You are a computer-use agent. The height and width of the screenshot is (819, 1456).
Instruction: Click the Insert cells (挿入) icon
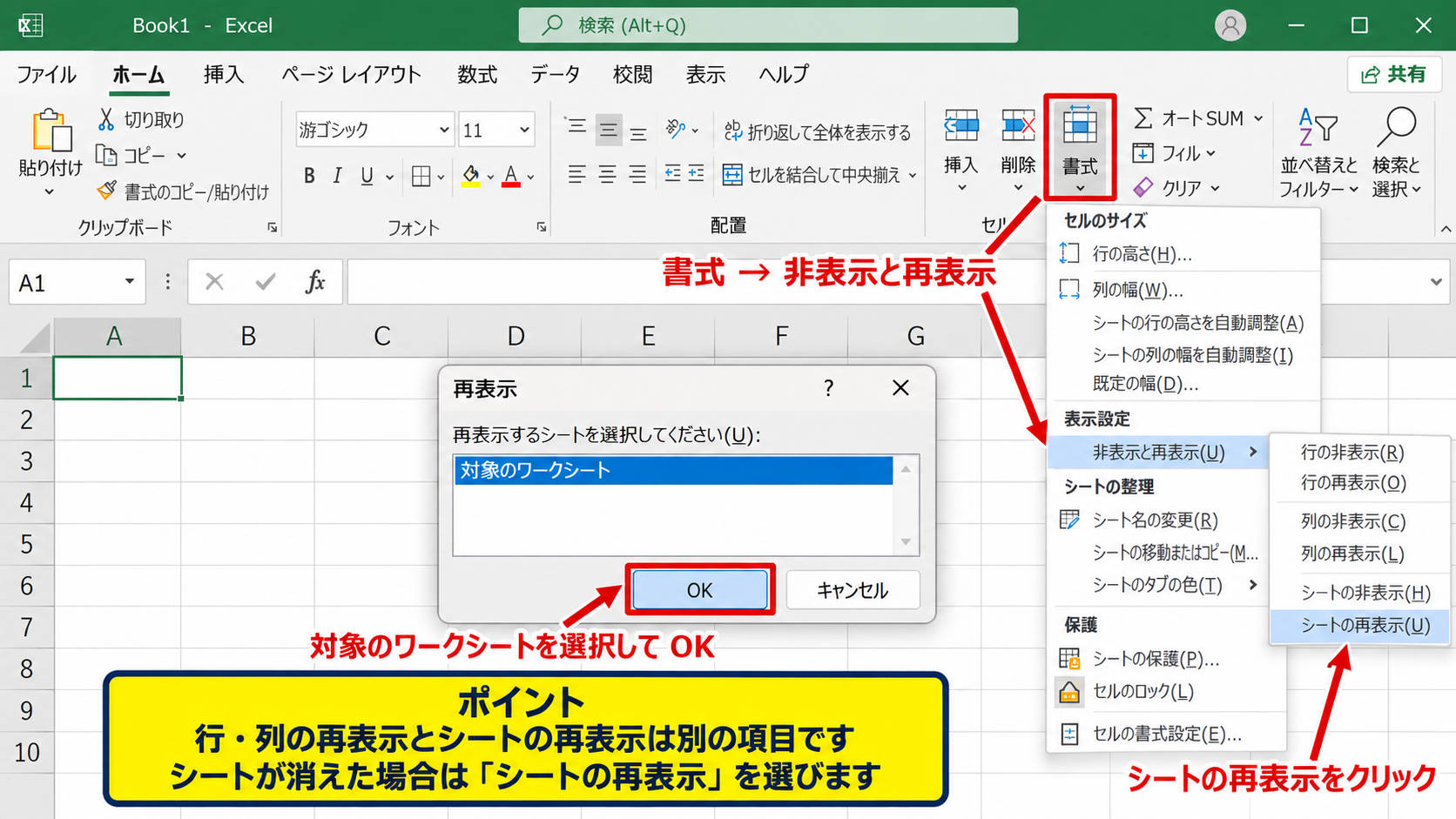961,127
